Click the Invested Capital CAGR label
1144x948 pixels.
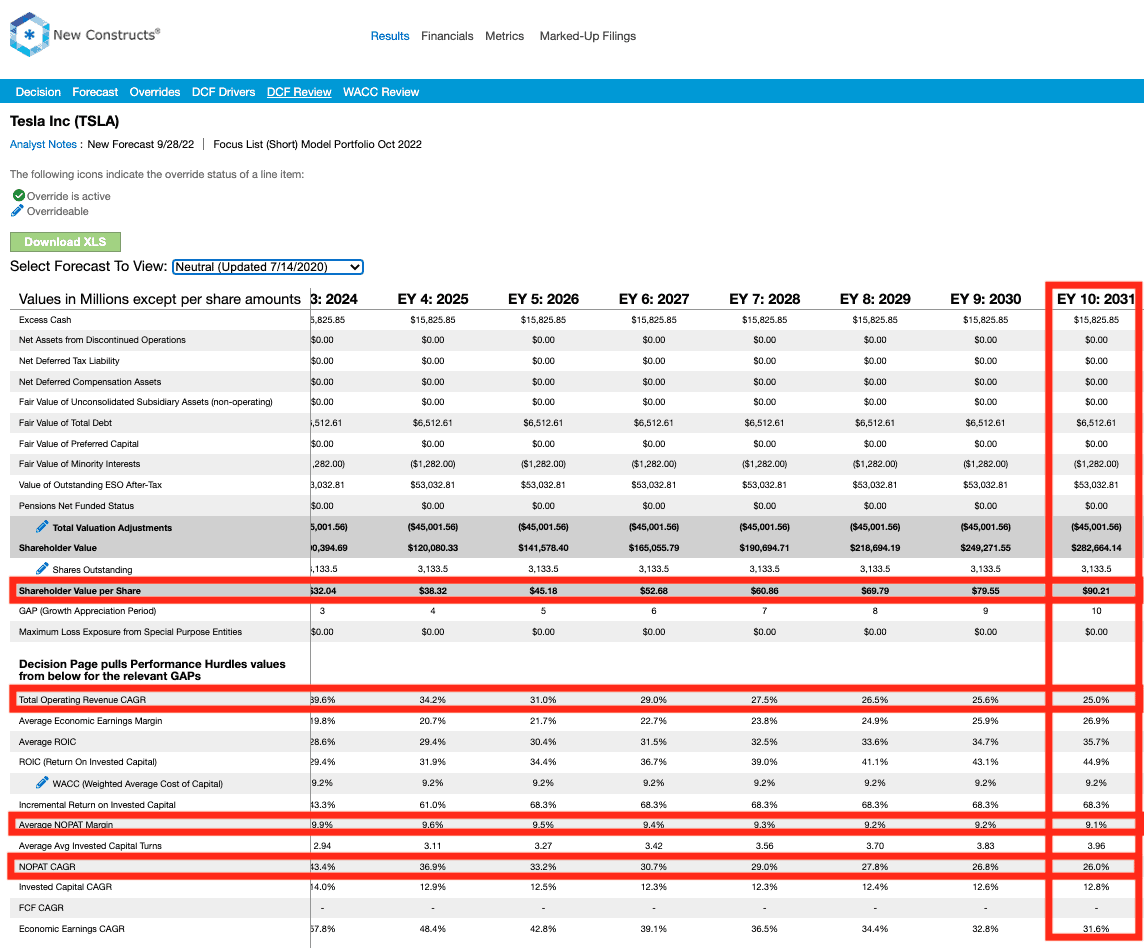click(66, 887)
